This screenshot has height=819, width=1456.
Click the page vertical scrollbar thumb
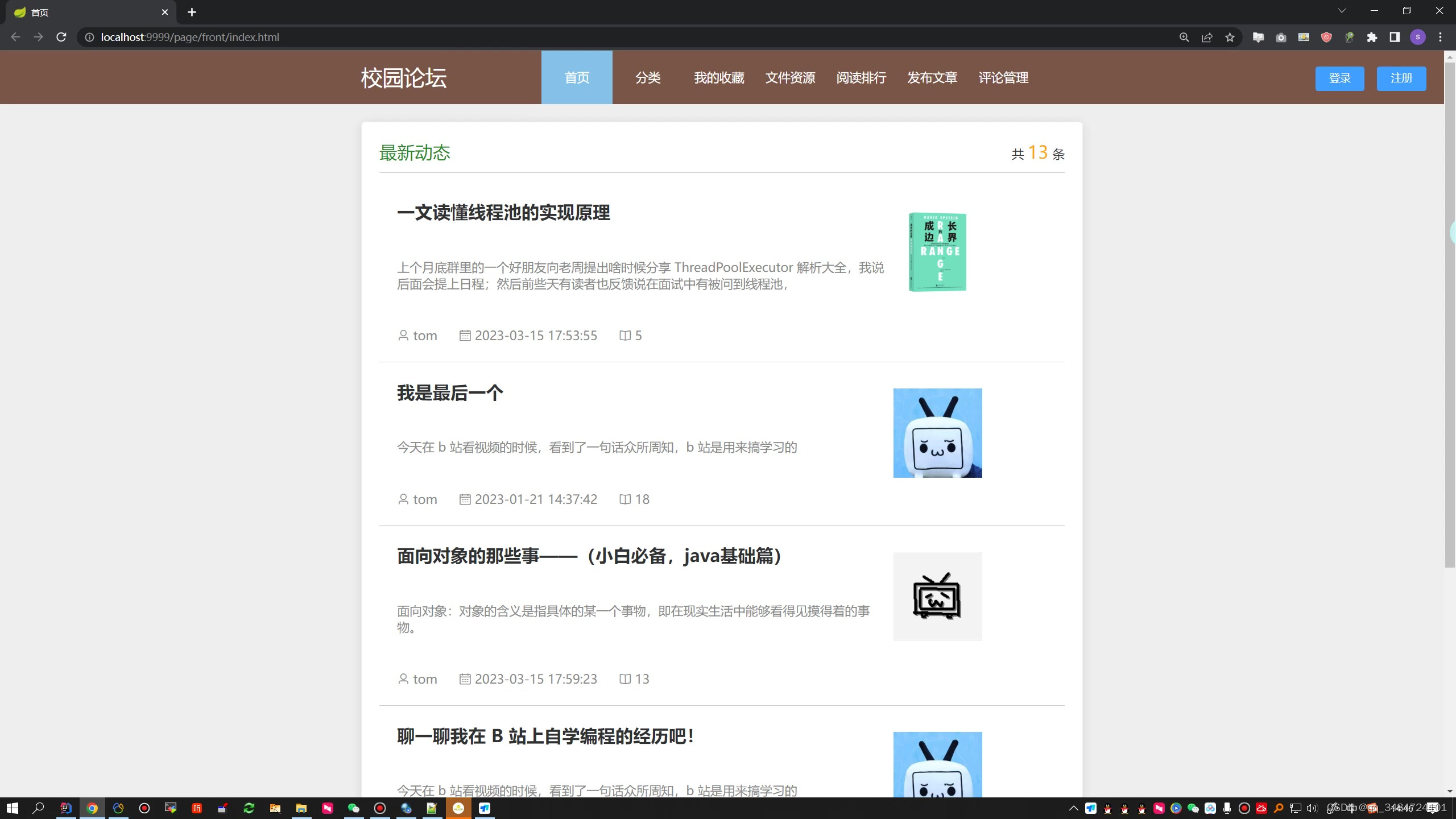pos(1450,314)
